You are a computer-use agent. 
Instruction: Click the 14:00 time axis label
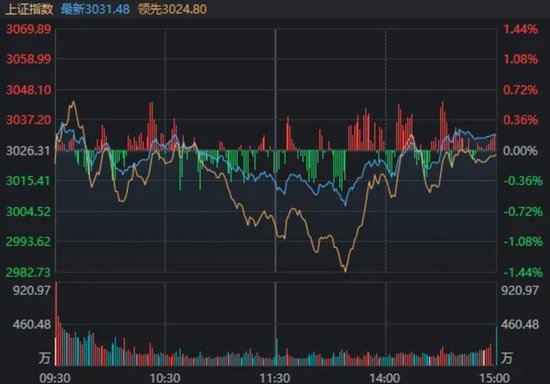[x=385, y=378]
